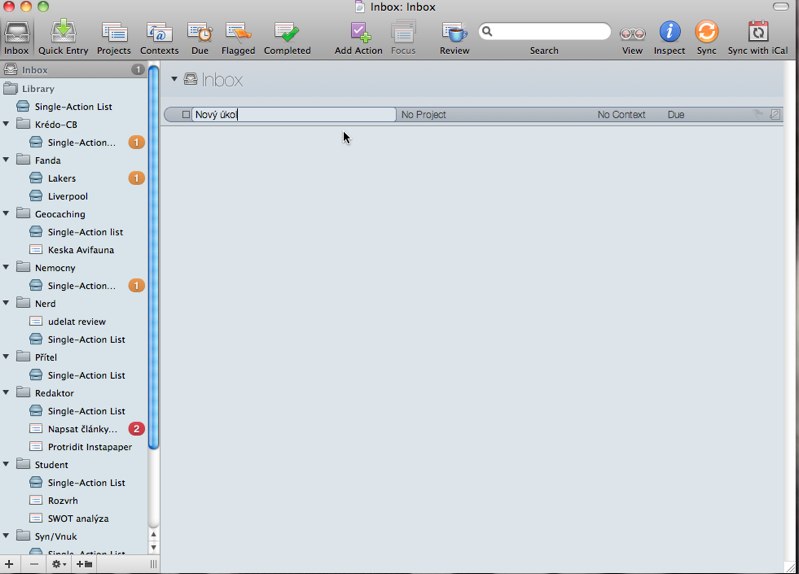799x574 pixels.
Task: Collapse the Inbox group heading
Action: [x=174, y=79]
